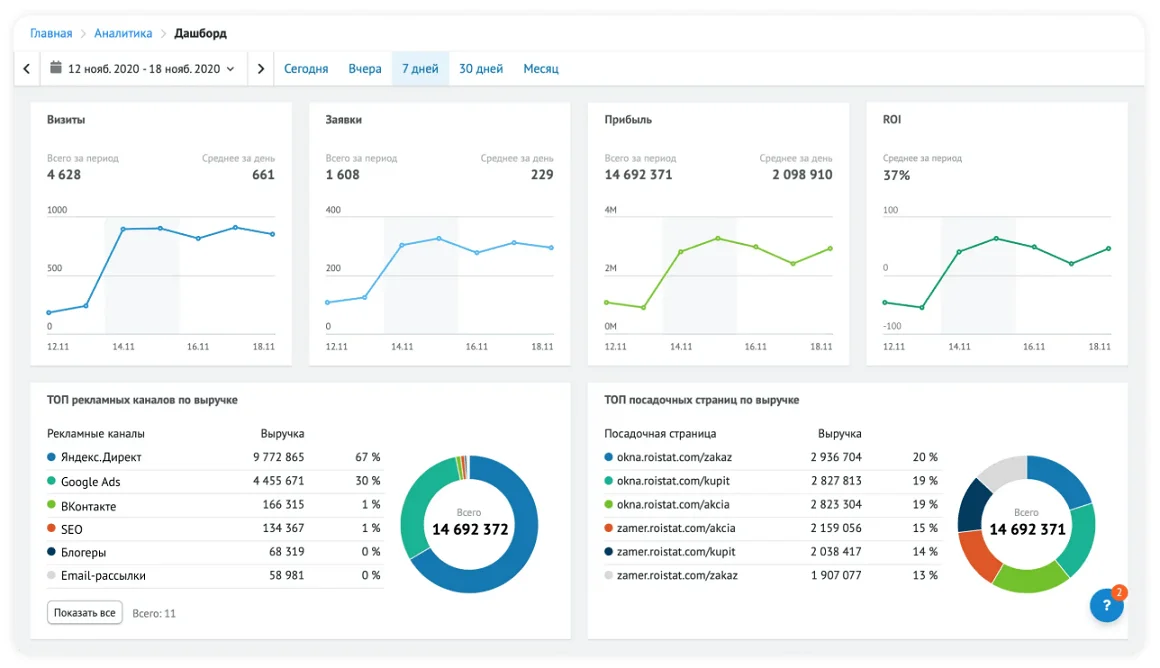This screenshot has height=668, width=1160.
Task: Click the Google Ads legend dot
Action: [52, 481]
